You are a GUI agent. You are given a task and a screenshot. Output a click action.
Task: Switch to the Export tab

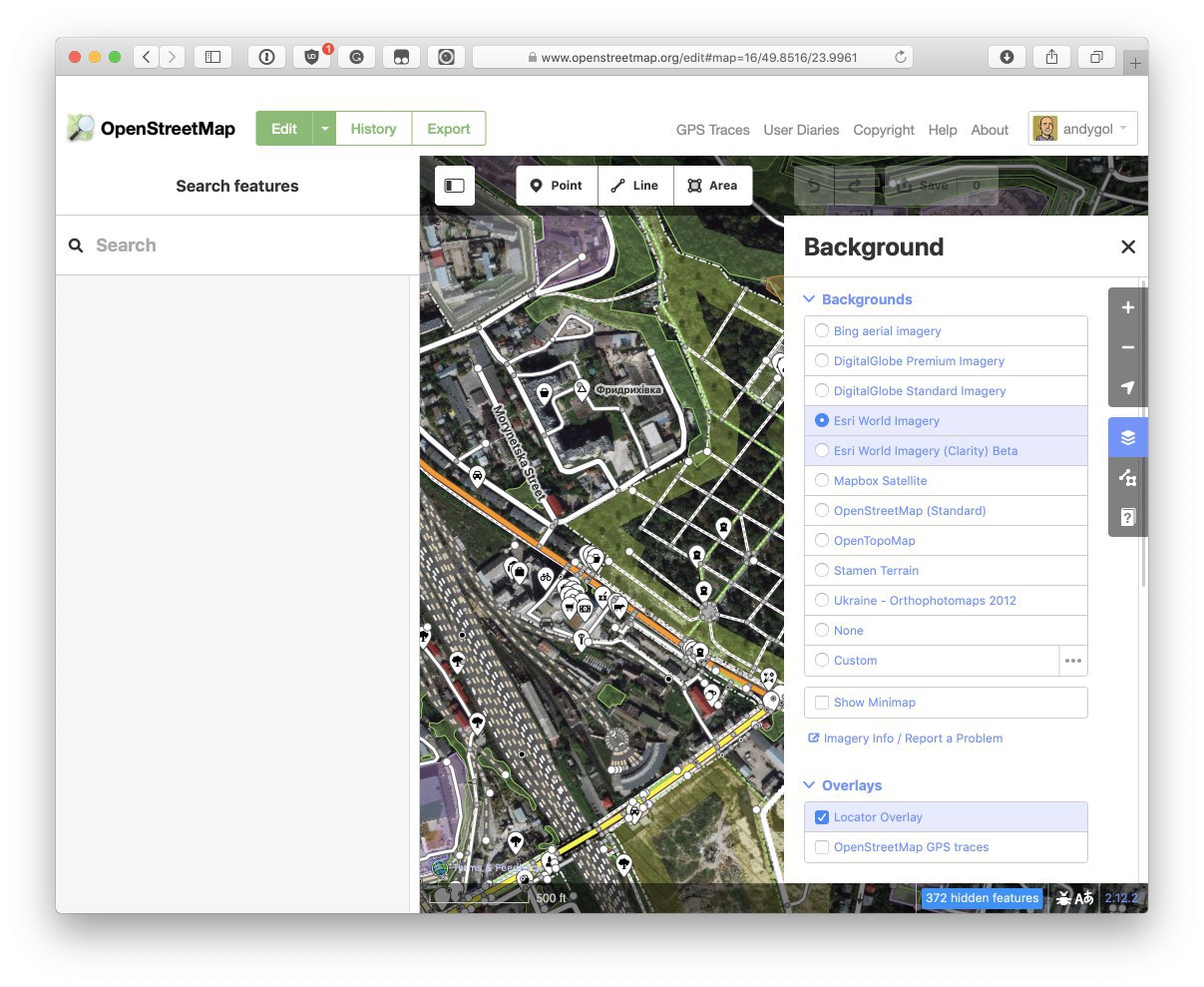click(x=449, y=129)
